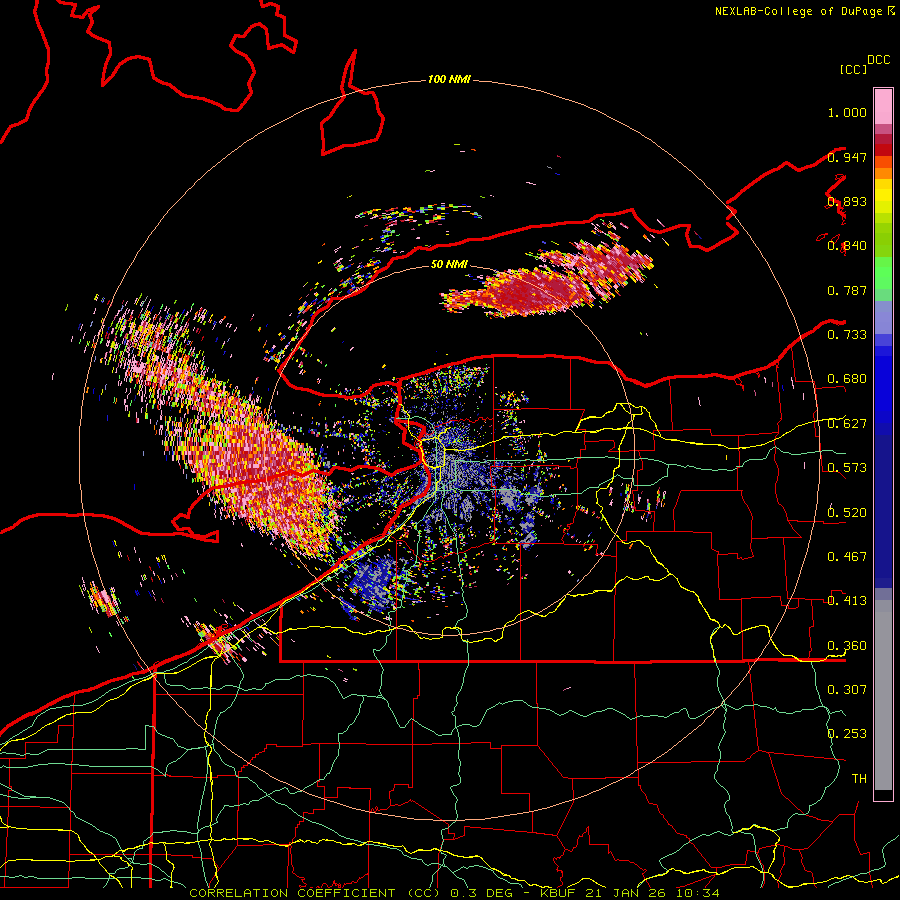Click the 100 NMI range ring label
The width and height of the screenshot is (900, 900).
(449, 79)
